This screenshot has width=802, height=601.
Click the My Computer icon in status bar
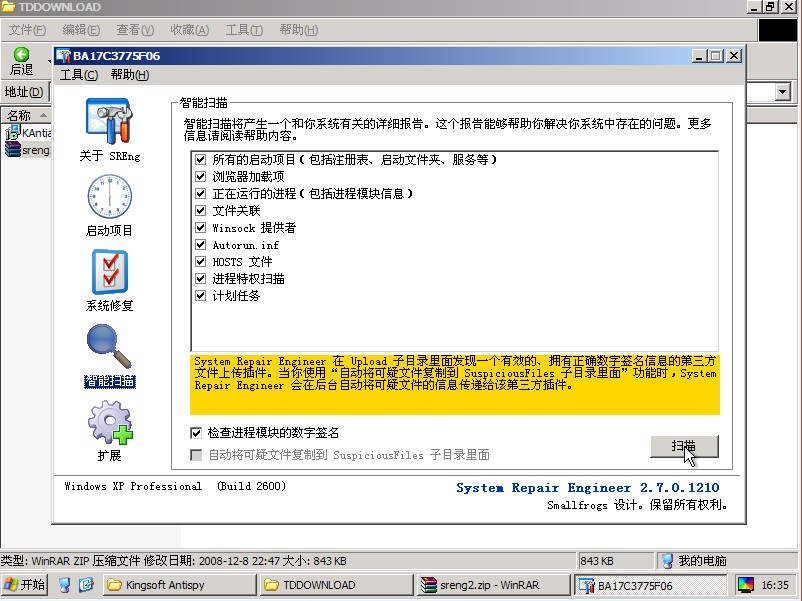click(667, 561)
